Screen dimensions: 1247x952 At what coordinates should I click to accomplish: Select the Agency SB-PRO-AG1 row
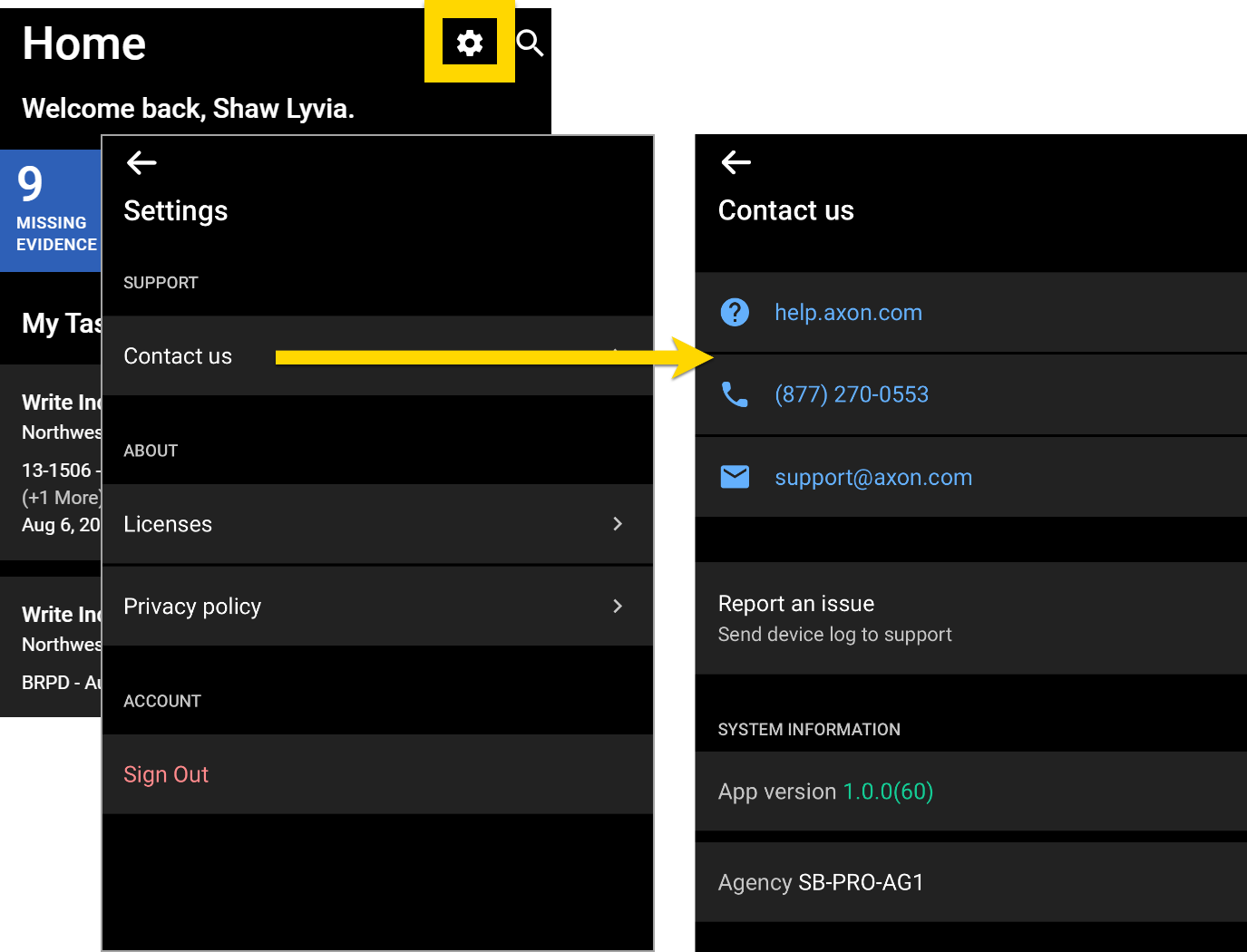tap(821, 881)
